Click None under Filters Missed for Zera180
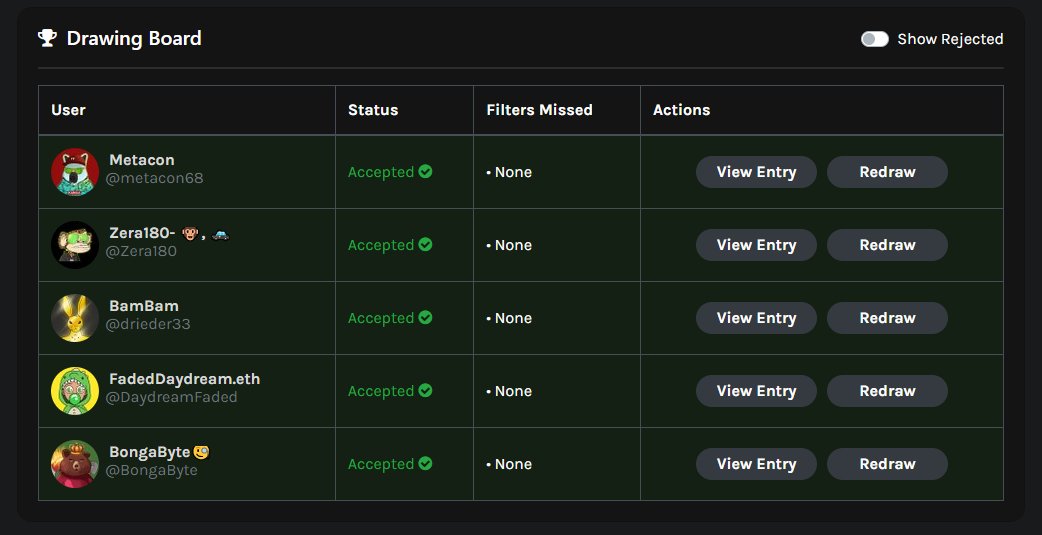This screenshot has height=535, width=1042. pos(513,245)
